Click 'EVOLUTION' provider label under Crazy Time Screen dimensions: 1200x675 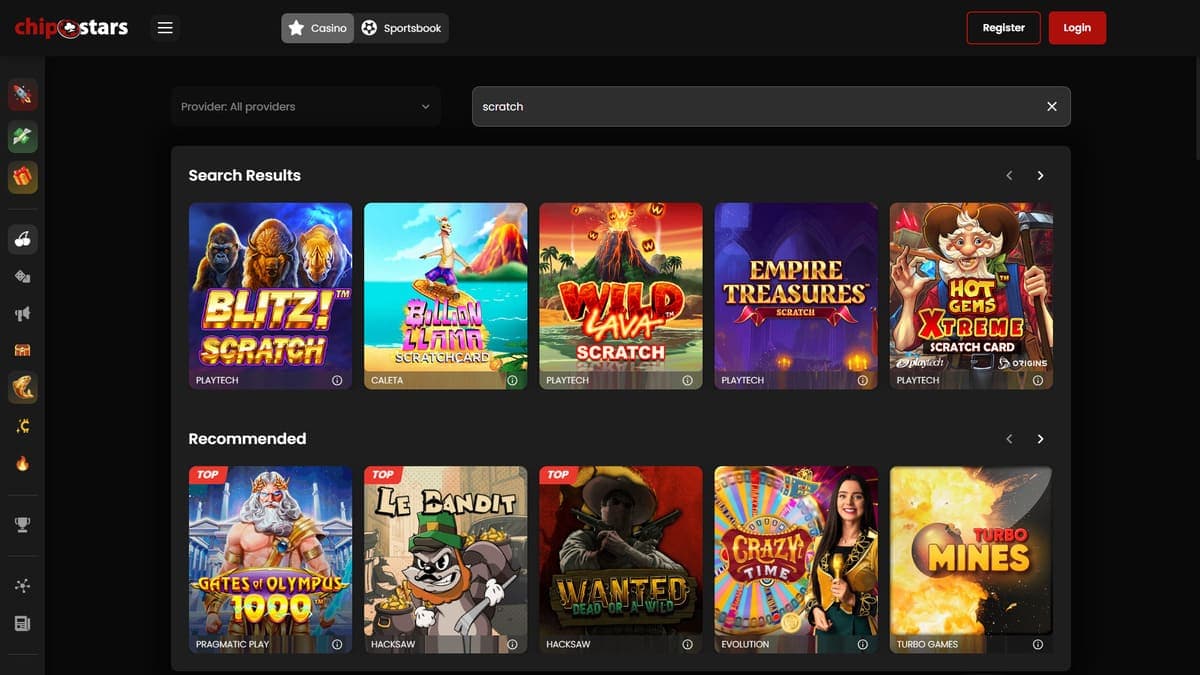click(x=745, y=645)
